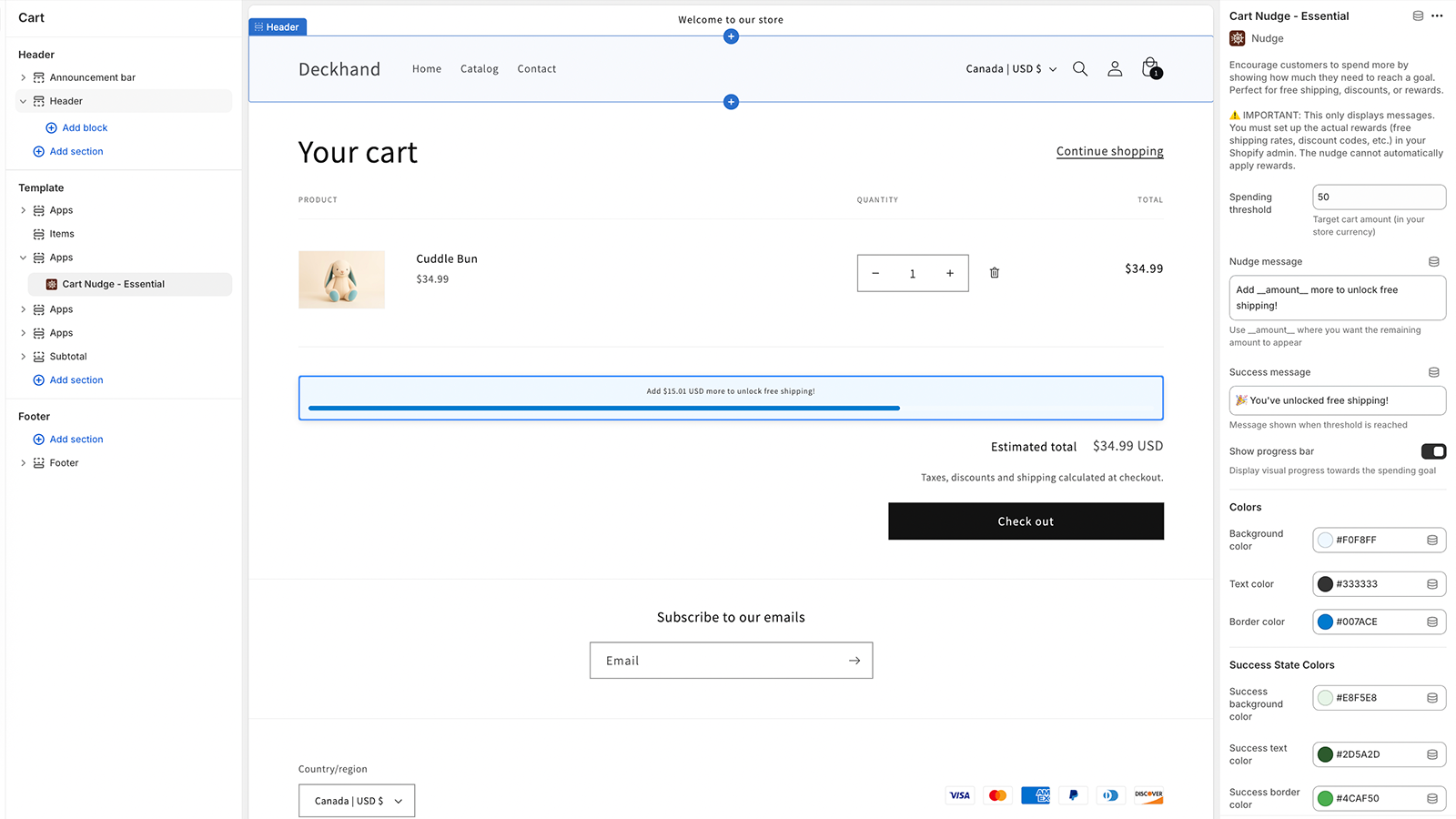The height and width of the screenshot is (819, 1456).
Task: Open the Catalog menu link
Action: pos(480,69)
